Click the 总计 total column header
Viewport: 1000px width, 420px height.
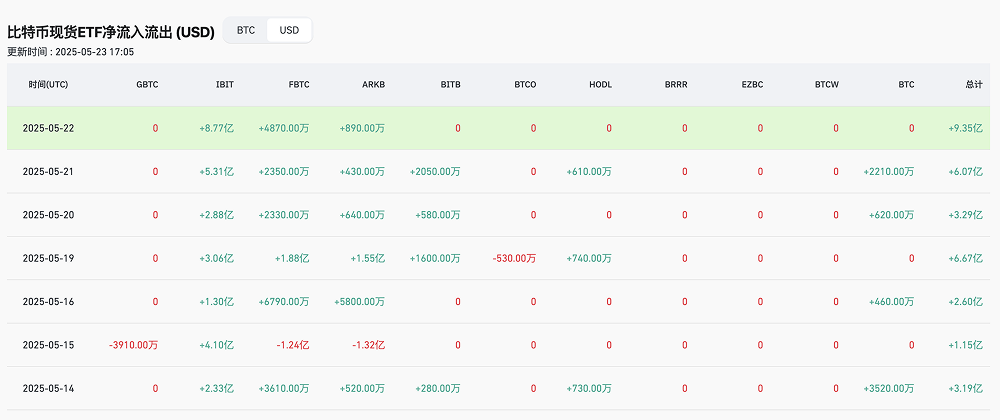pyautogui.click(x=973, y=85)
